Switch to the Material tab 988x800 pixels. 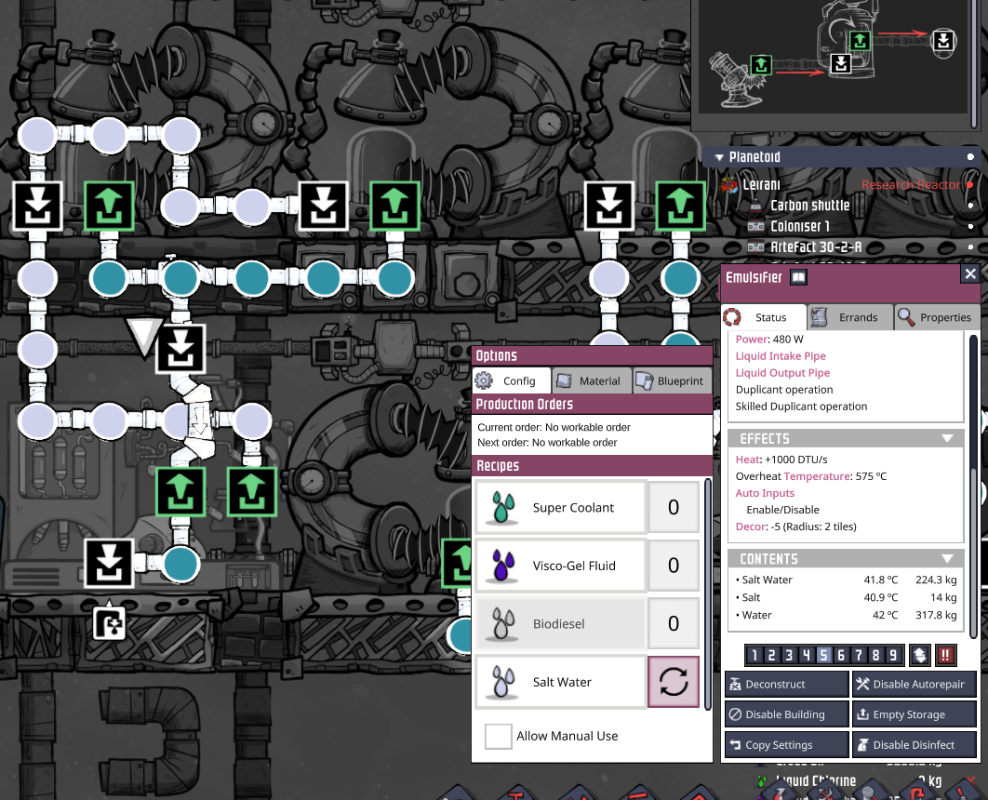pos(592,380)
